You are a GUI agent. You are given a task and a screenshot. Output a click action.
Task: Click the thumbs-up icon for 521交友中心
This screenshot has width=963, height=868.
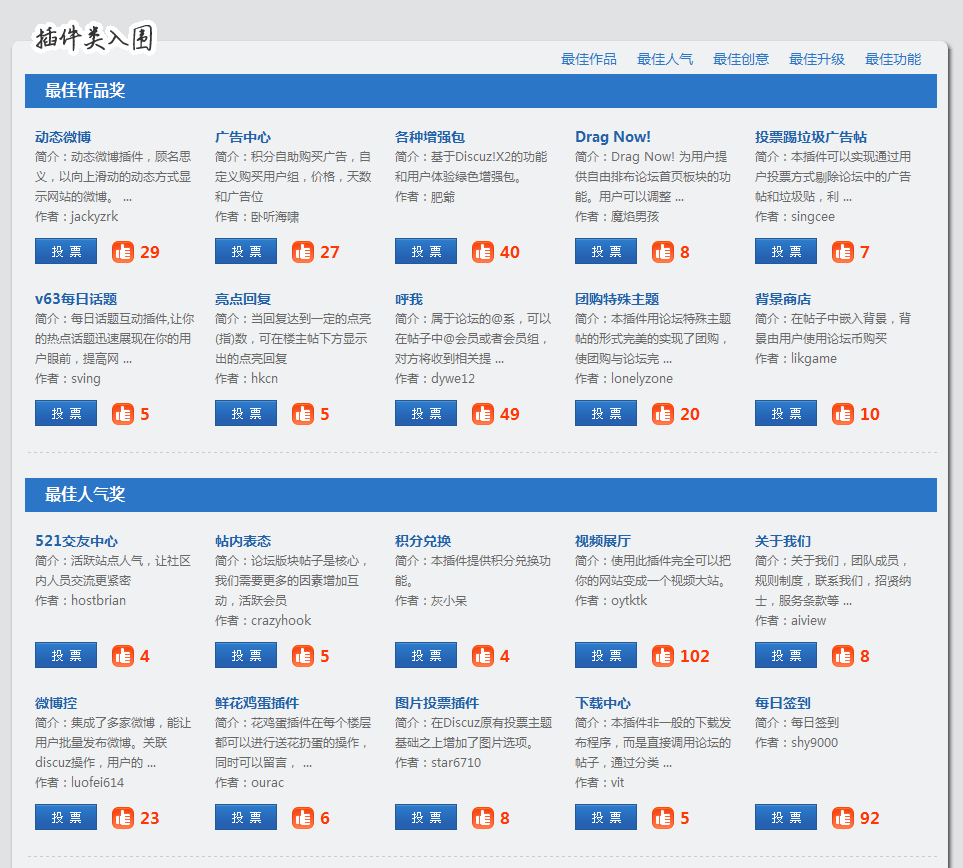(x=123, y=656)
